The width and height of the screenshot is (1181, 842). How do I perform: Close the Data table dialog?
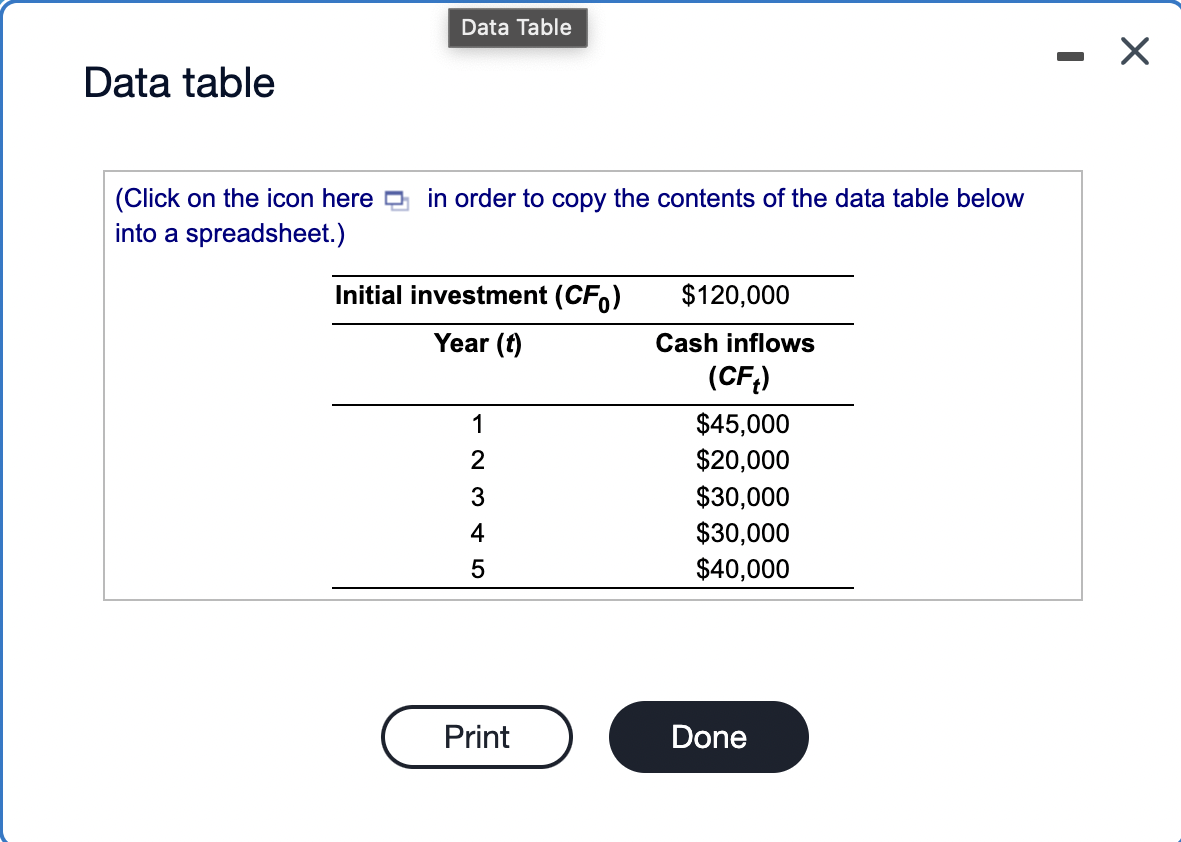[x=1134, y=51]
